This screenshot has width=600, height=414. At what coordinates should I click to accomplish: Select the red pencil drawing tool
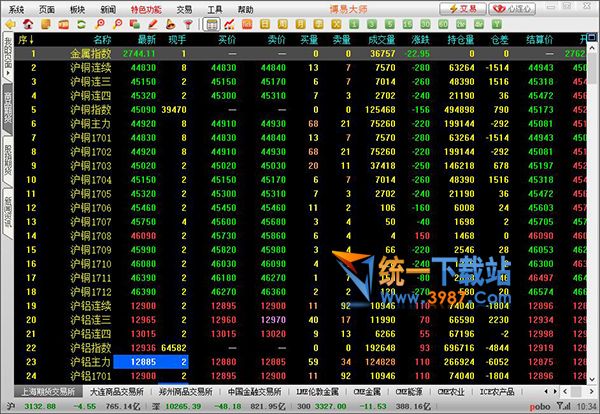153,24
